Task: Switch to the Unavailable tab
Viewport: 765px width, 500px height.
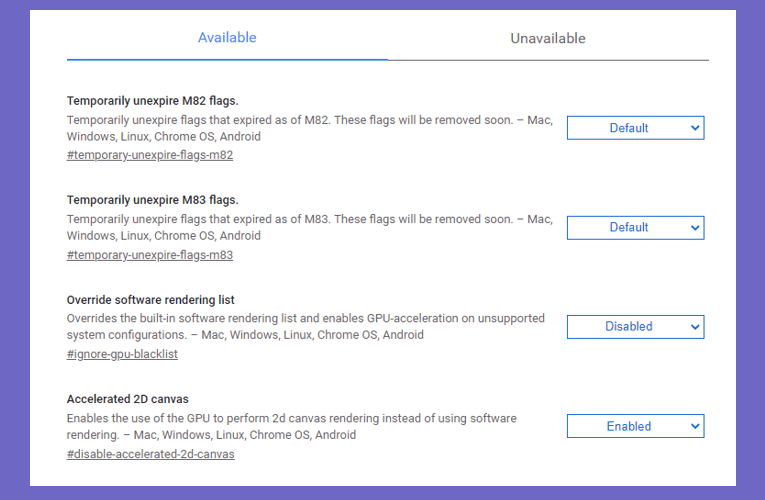Action: 548,38
